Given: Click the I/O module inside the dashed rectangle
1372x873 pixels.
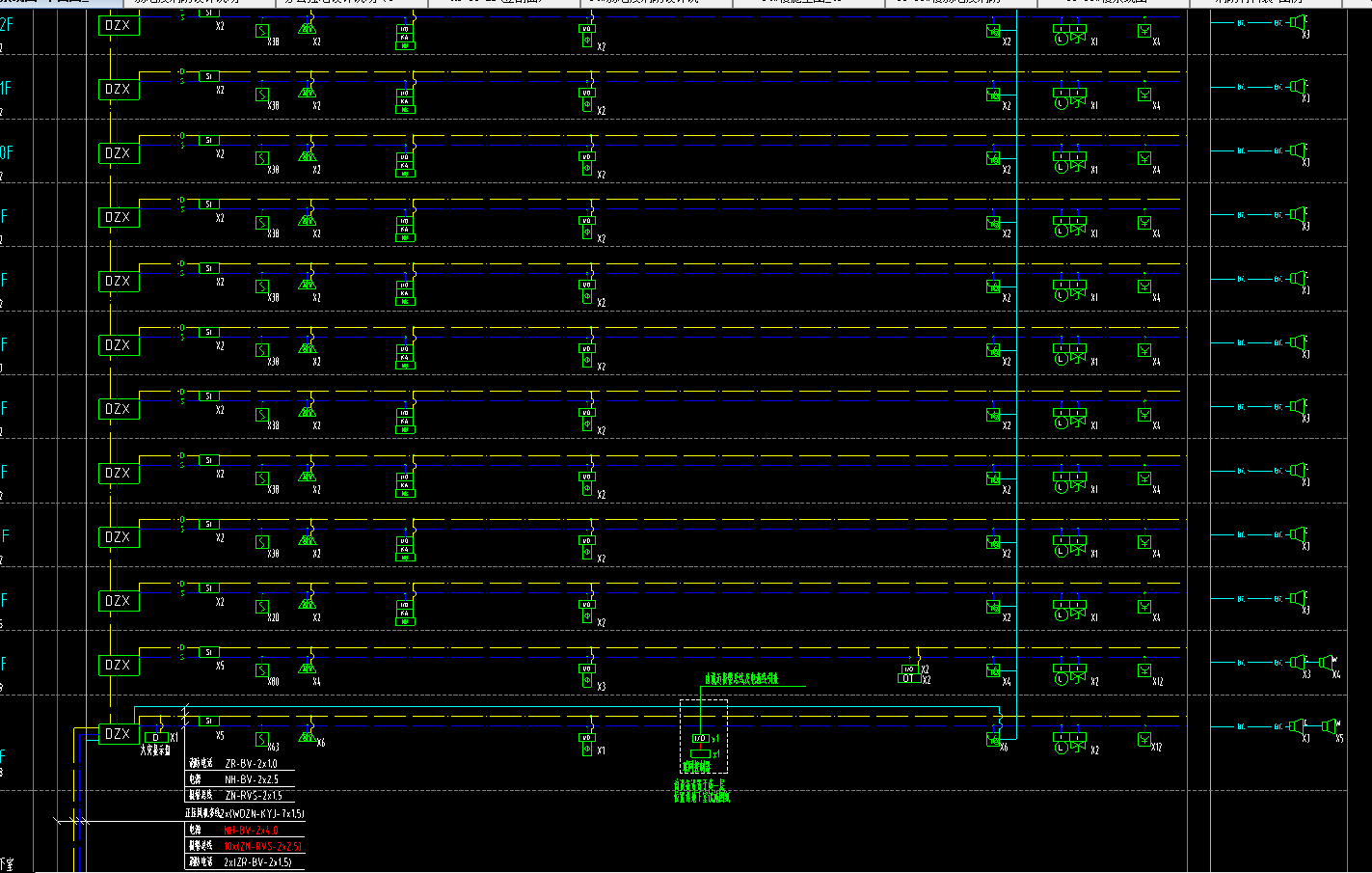Looking at the screenshot, I should pos(701,738).
